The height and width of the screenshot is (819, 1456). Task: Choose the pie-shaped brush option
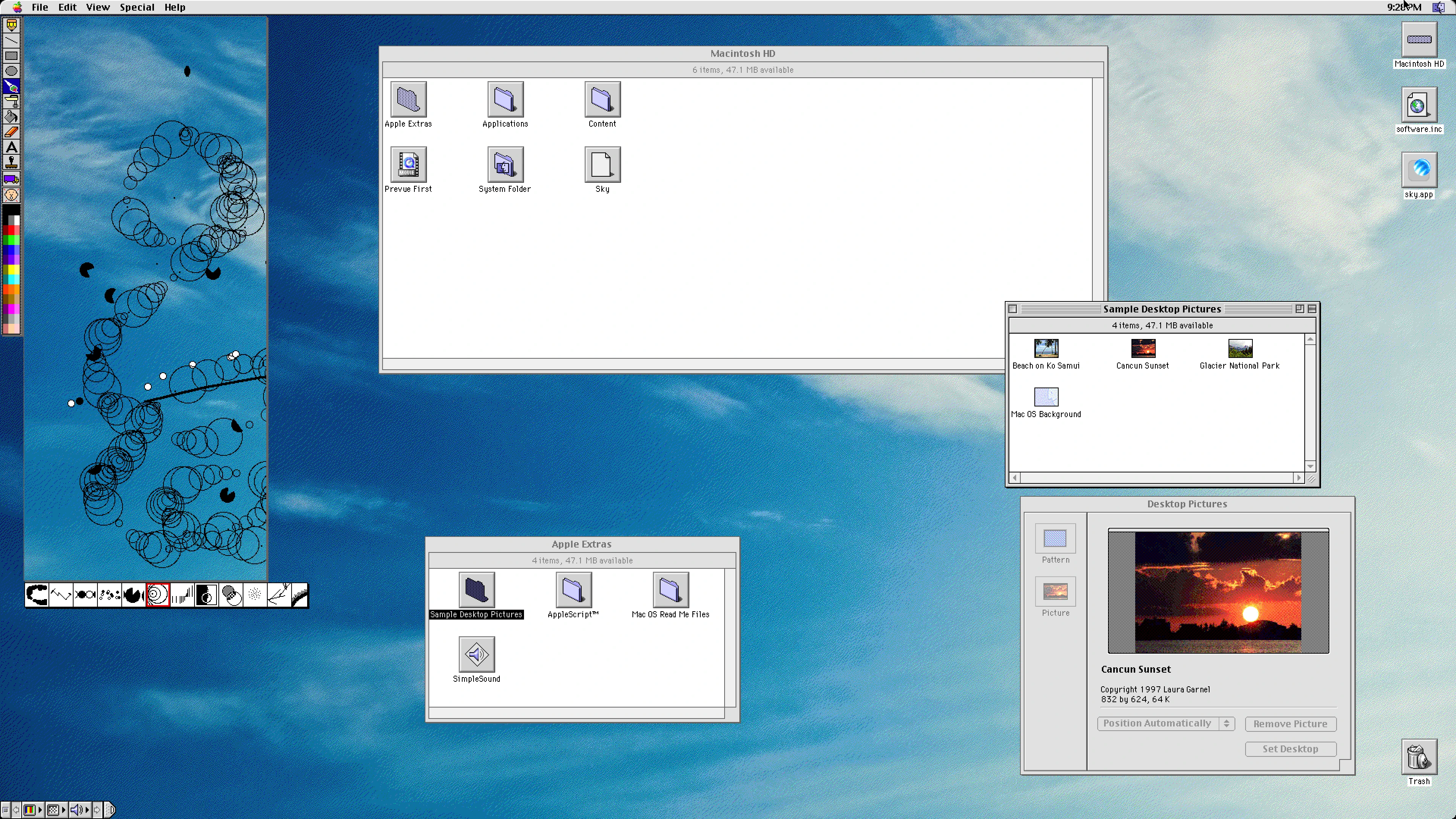click(x=134, y=595)
